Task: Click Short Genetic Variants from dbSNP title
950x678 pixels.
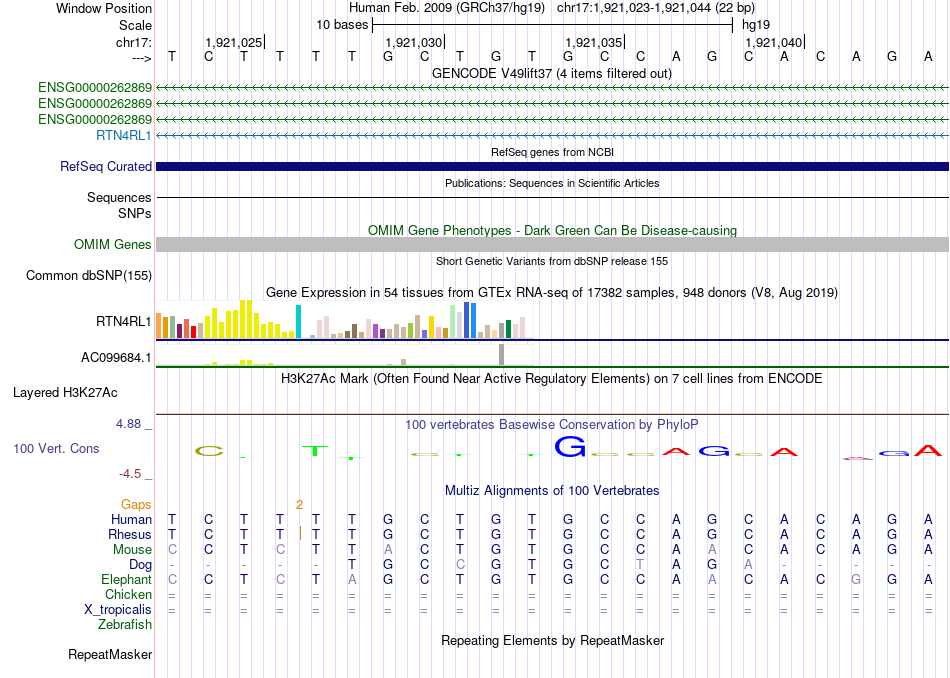Action: click(x=552, y=261)
